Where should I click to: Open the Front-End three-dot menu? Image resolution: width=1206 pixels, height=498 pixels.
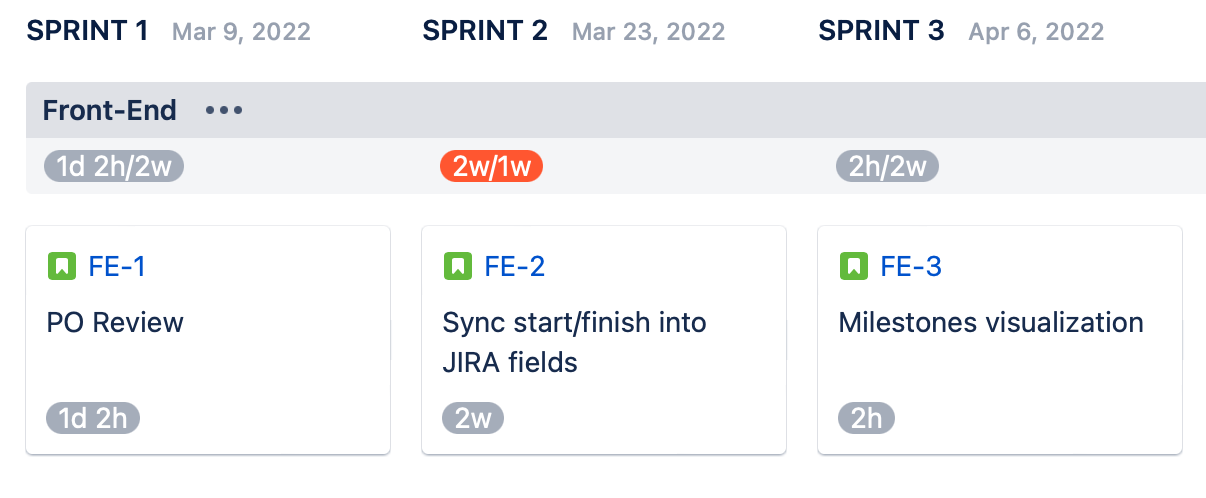[x=224, y=110]
